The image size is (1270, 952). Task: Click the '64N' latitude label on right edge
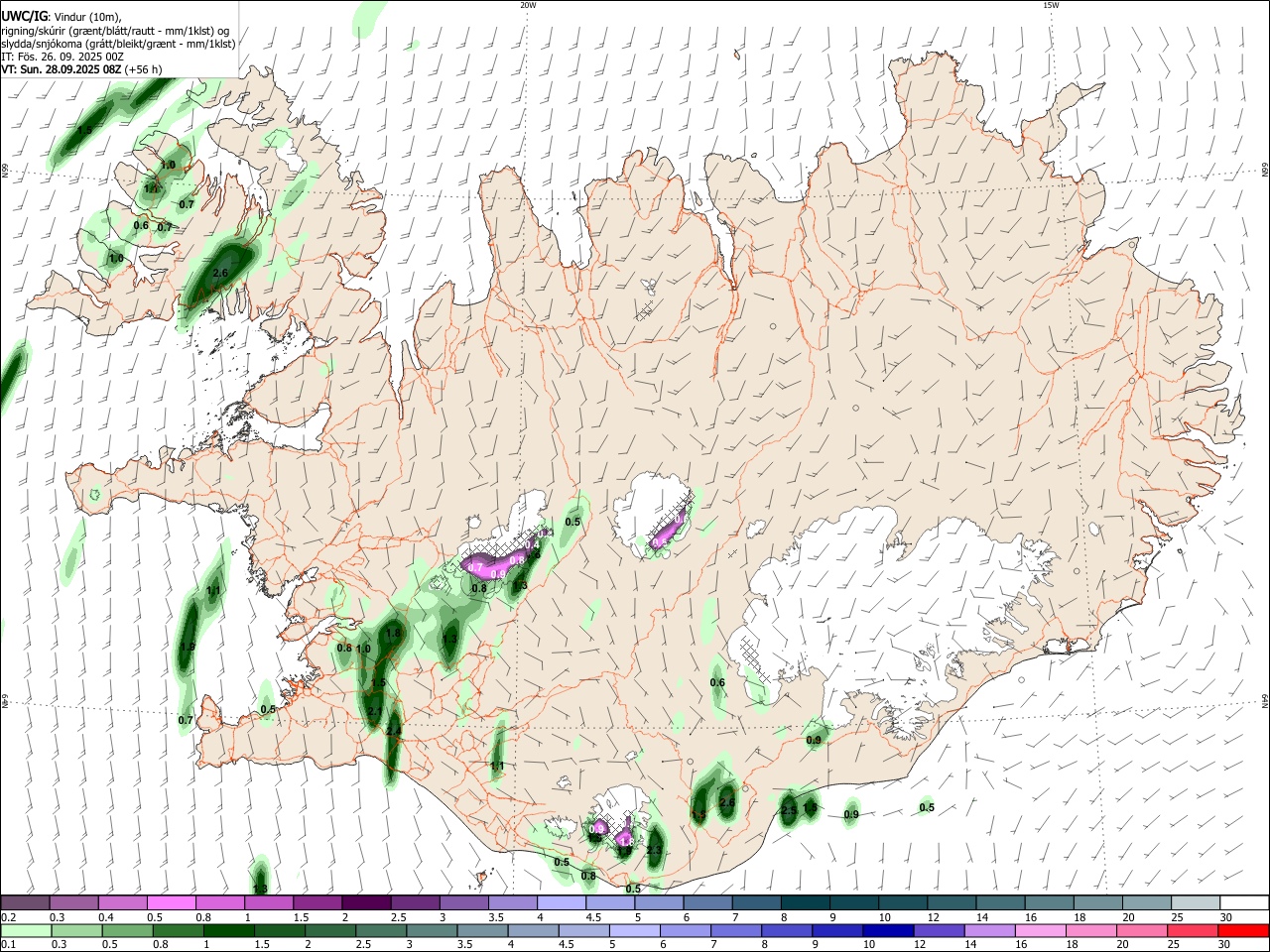(1265, 700)
